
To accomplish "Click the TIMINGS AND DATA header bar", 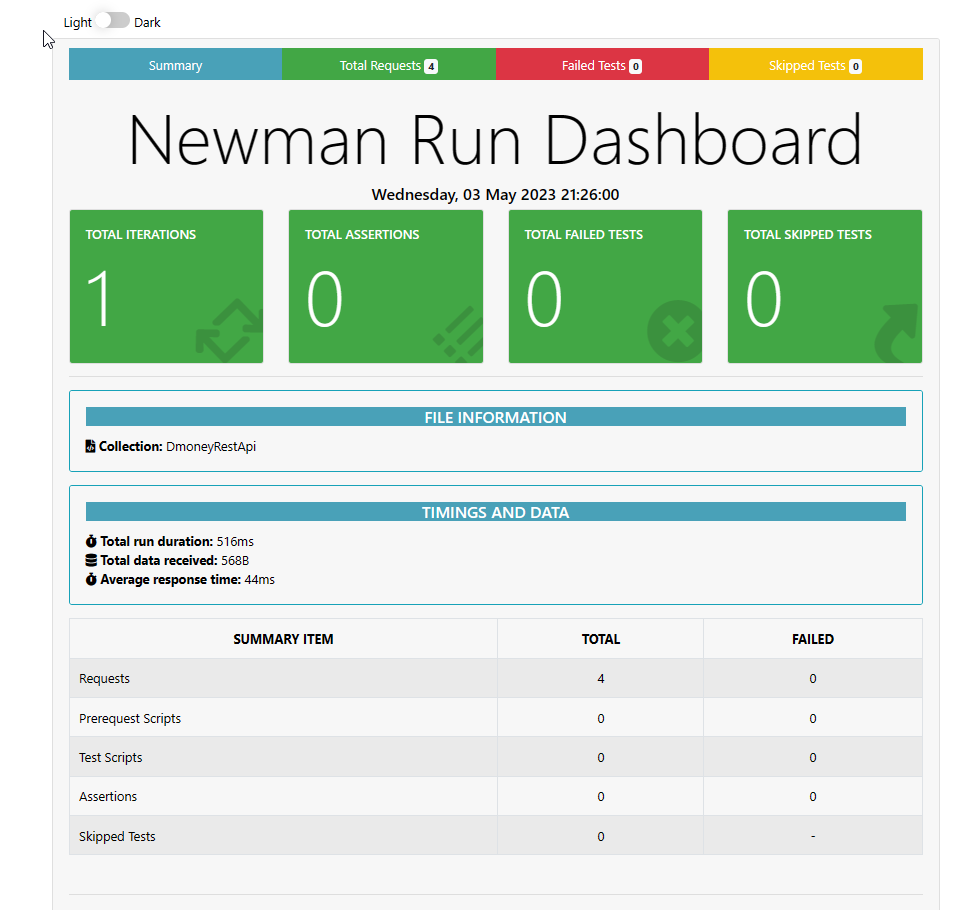I will [x=497, y=511].
